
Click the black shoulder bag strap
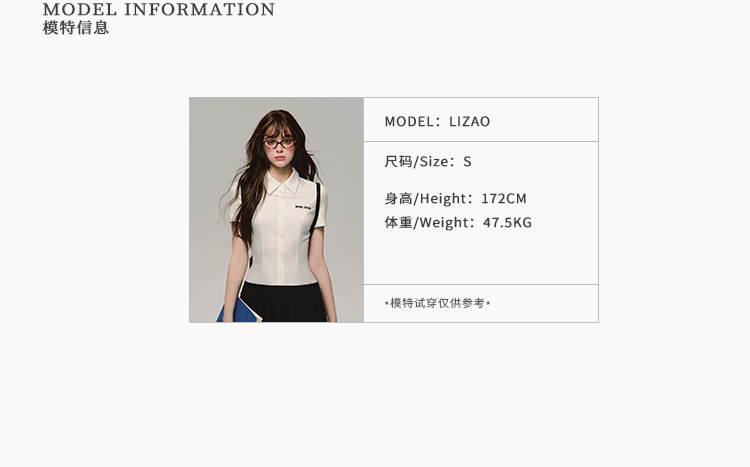(316, 208)
